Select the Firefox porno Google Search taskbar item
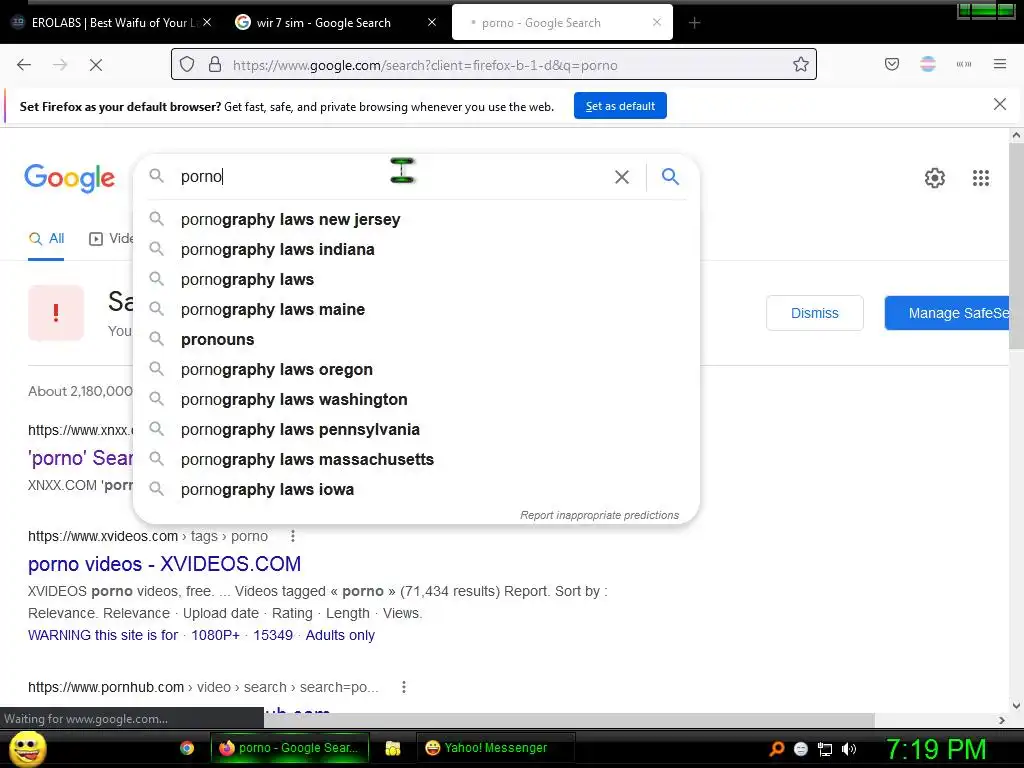This screenshot has width=1024, height=768. tap(290, 748)
